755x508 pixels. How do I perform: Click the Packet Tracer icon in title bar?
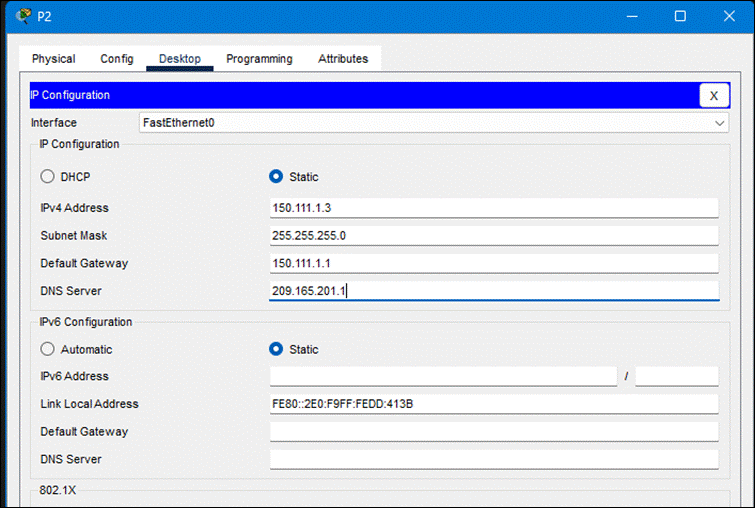23,16
